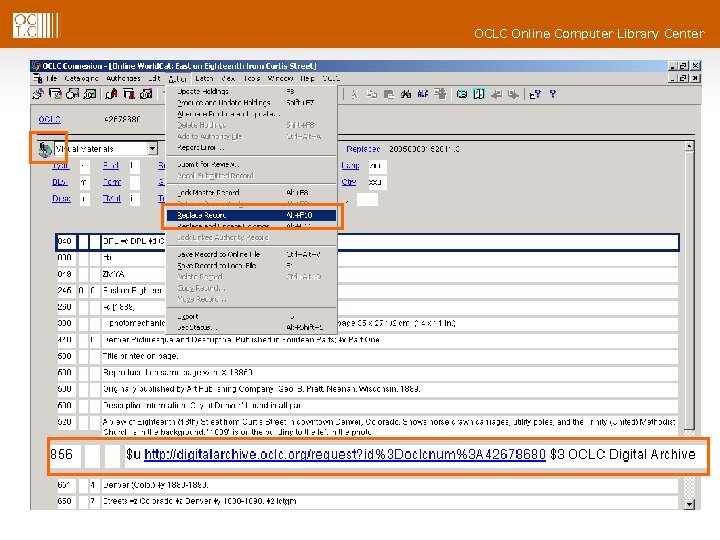
Task: Click the record scrollbar down arrow
Action: [689, 504]
